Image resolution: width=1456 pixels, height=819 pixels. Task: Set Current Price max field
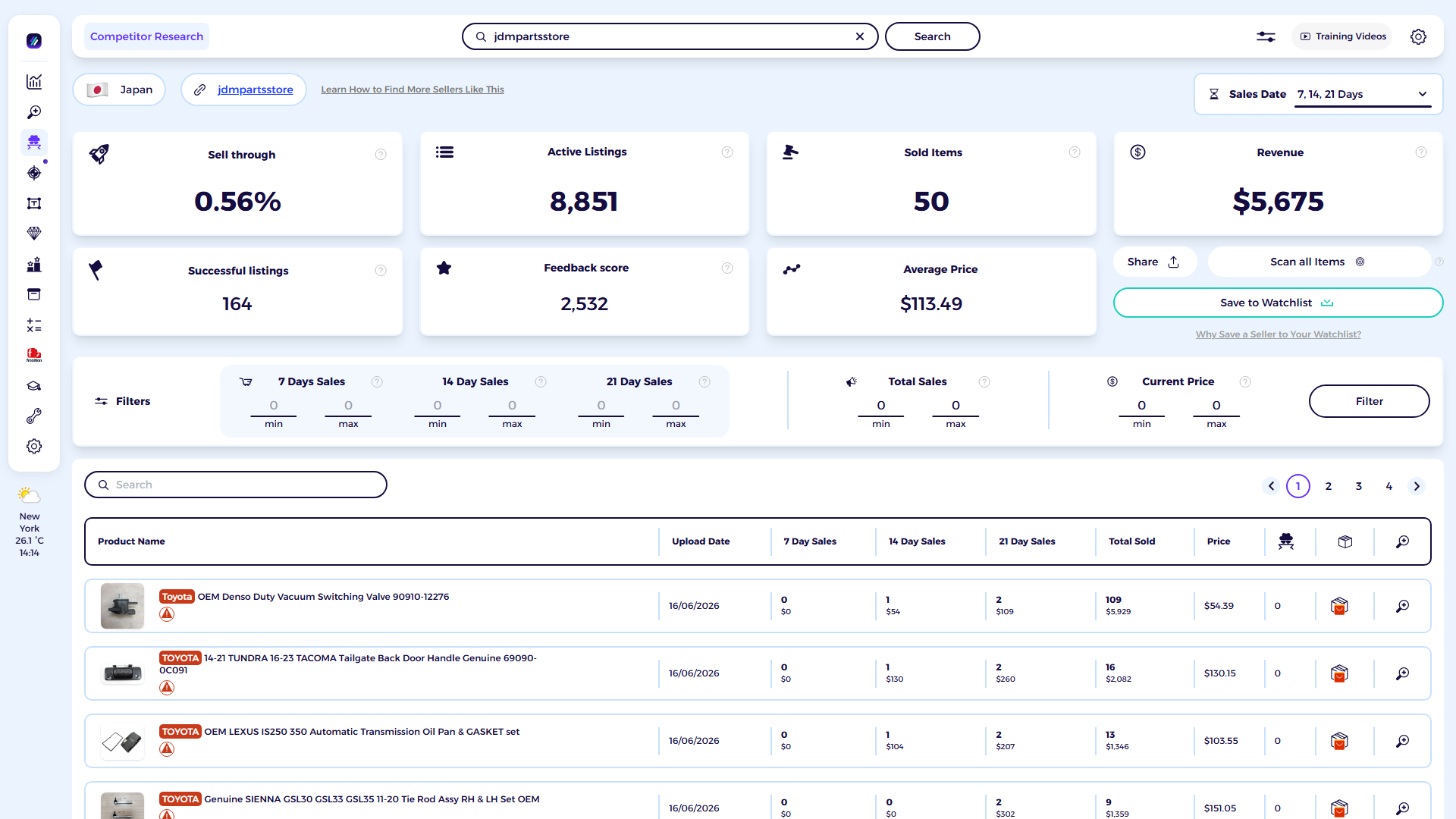[1216, 406]
